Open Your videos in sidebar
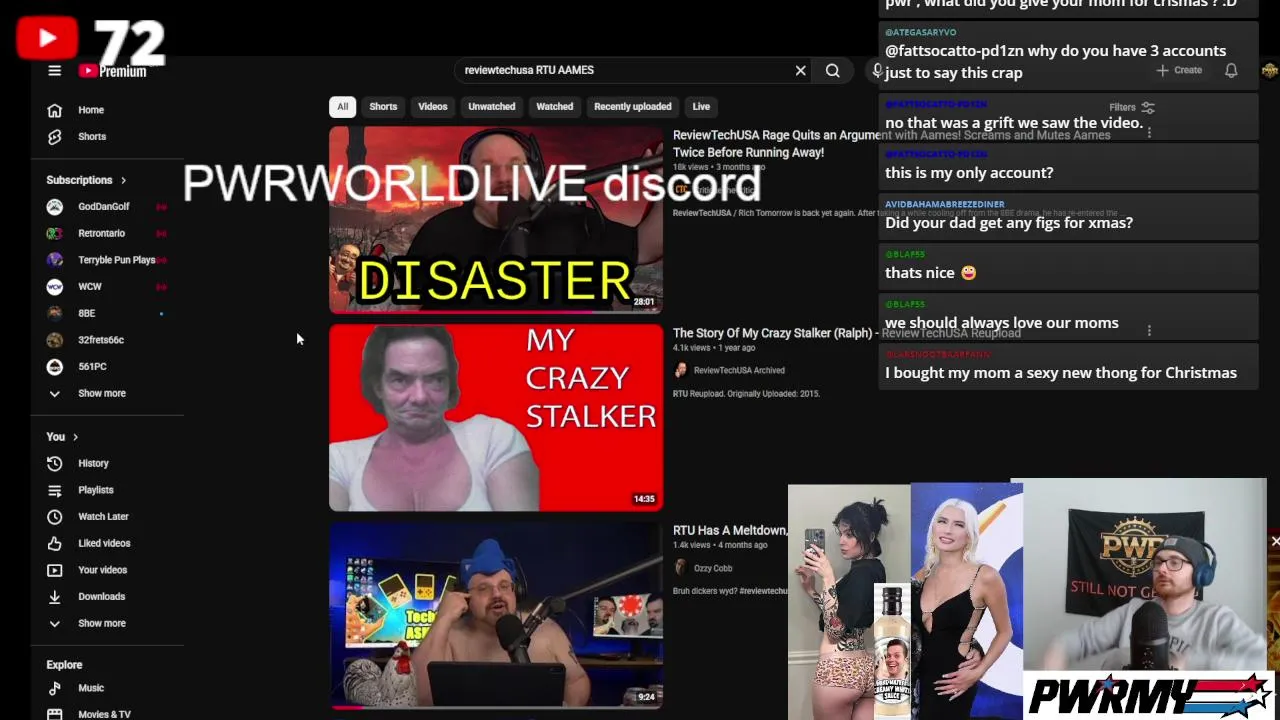The height and width of the screenshot is (720, 1280). (x=102, y=570)
